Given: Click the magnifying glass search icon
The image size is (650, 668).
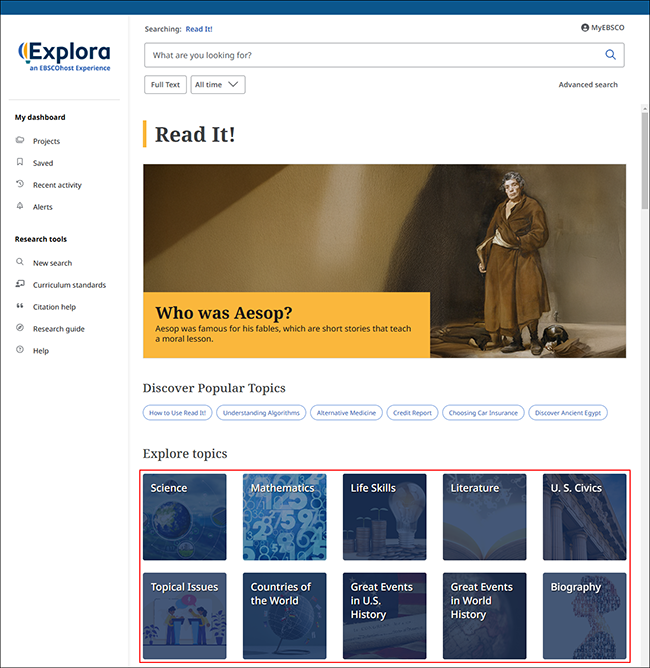Looking at the screenshot, I should pyautogui.click(x=610, y=55).
